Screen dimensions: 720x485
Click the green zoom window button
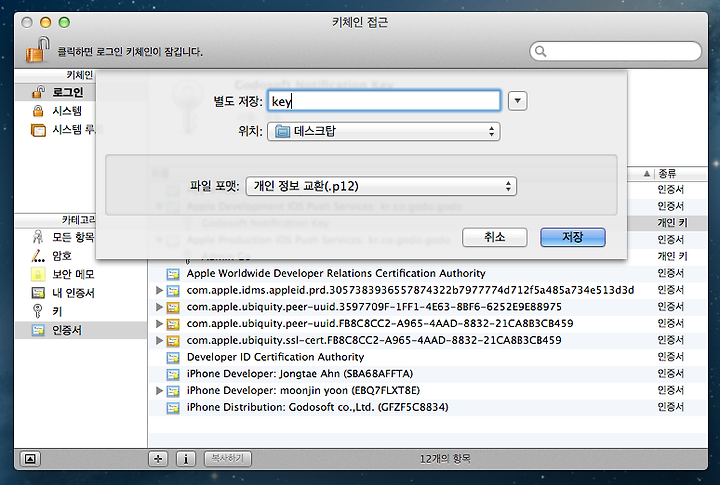pos(64,22)
